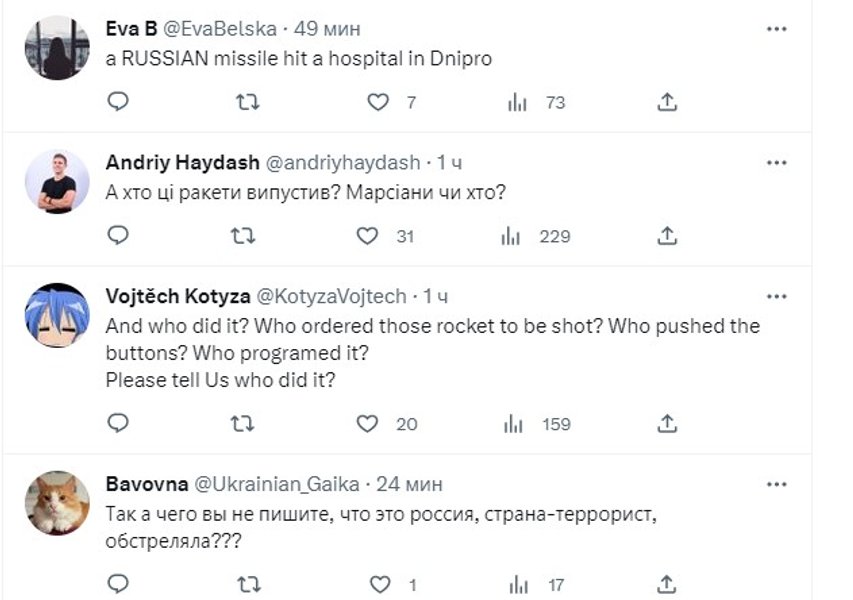The width and height of the screenshot is (853, 600).
Task: Like Andriy Haydash's tweet with 31 likes
Action: (368, 236)
